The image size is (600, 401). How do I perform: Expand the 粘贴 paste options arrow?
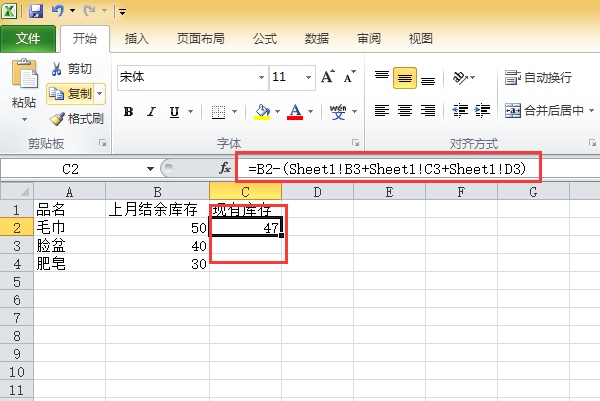point(24,119)
